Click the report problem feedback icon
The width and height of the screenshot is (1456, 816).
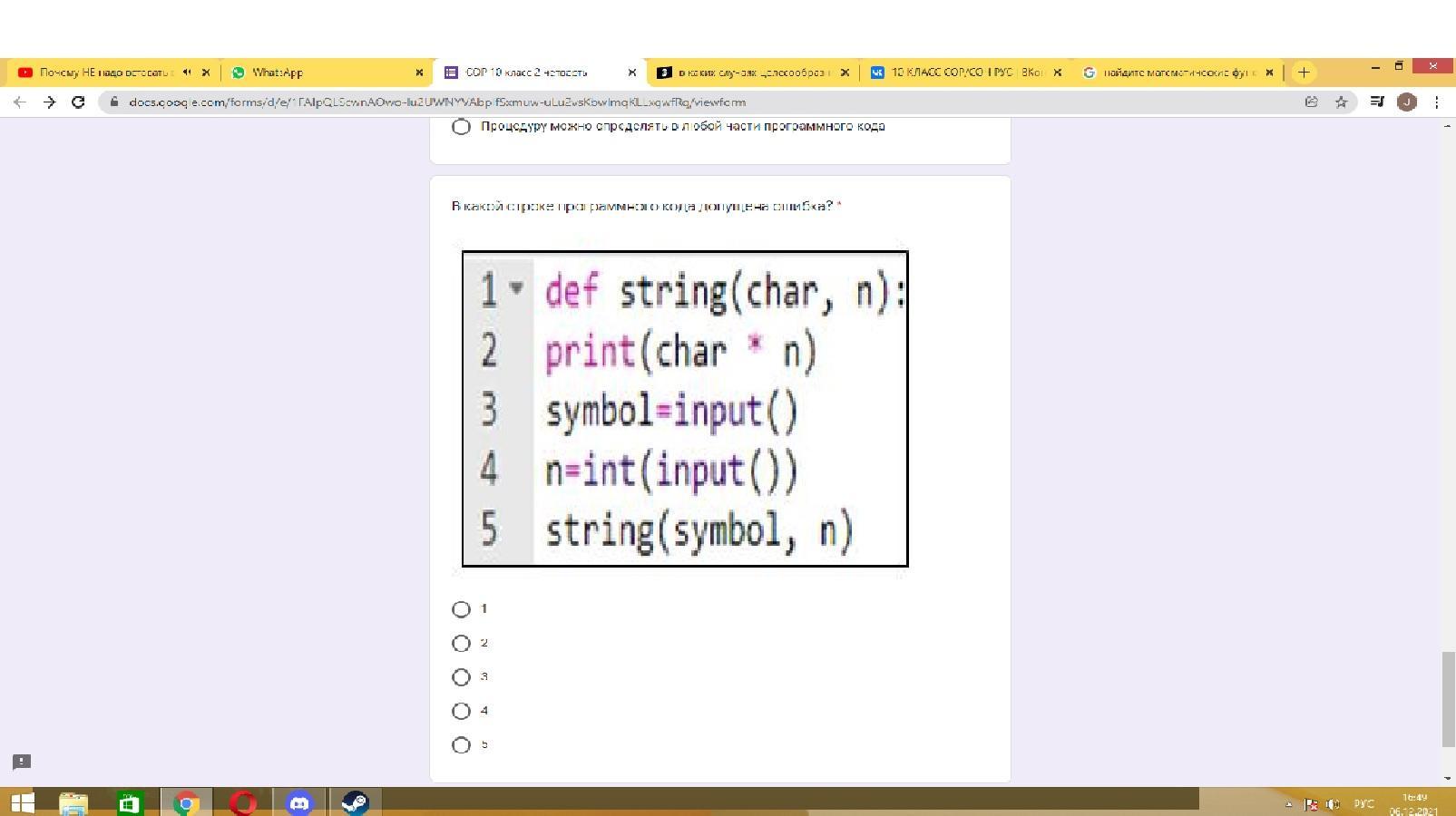(x=22, y=762)
